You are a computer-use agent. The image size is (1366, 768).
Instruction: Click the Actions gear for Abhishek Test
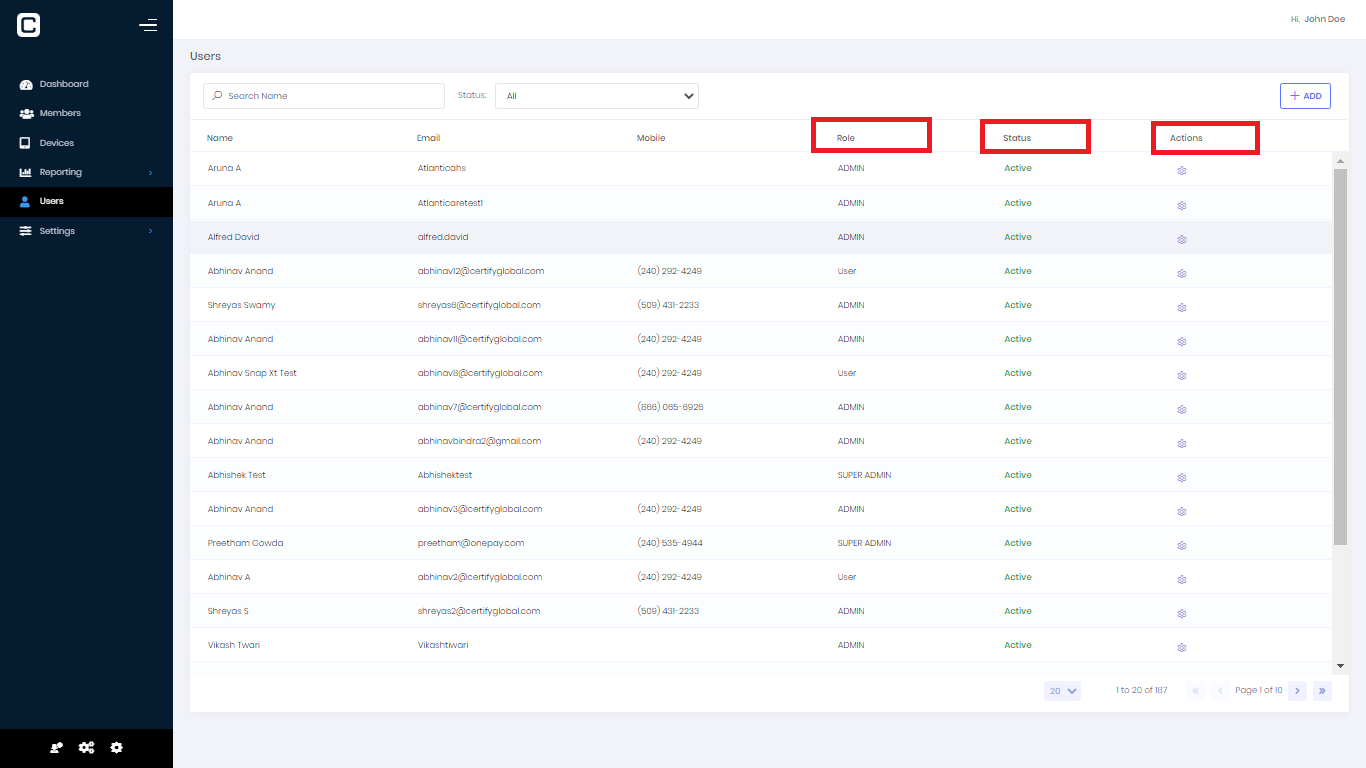pyautogui.click(x=1182, y=477)
